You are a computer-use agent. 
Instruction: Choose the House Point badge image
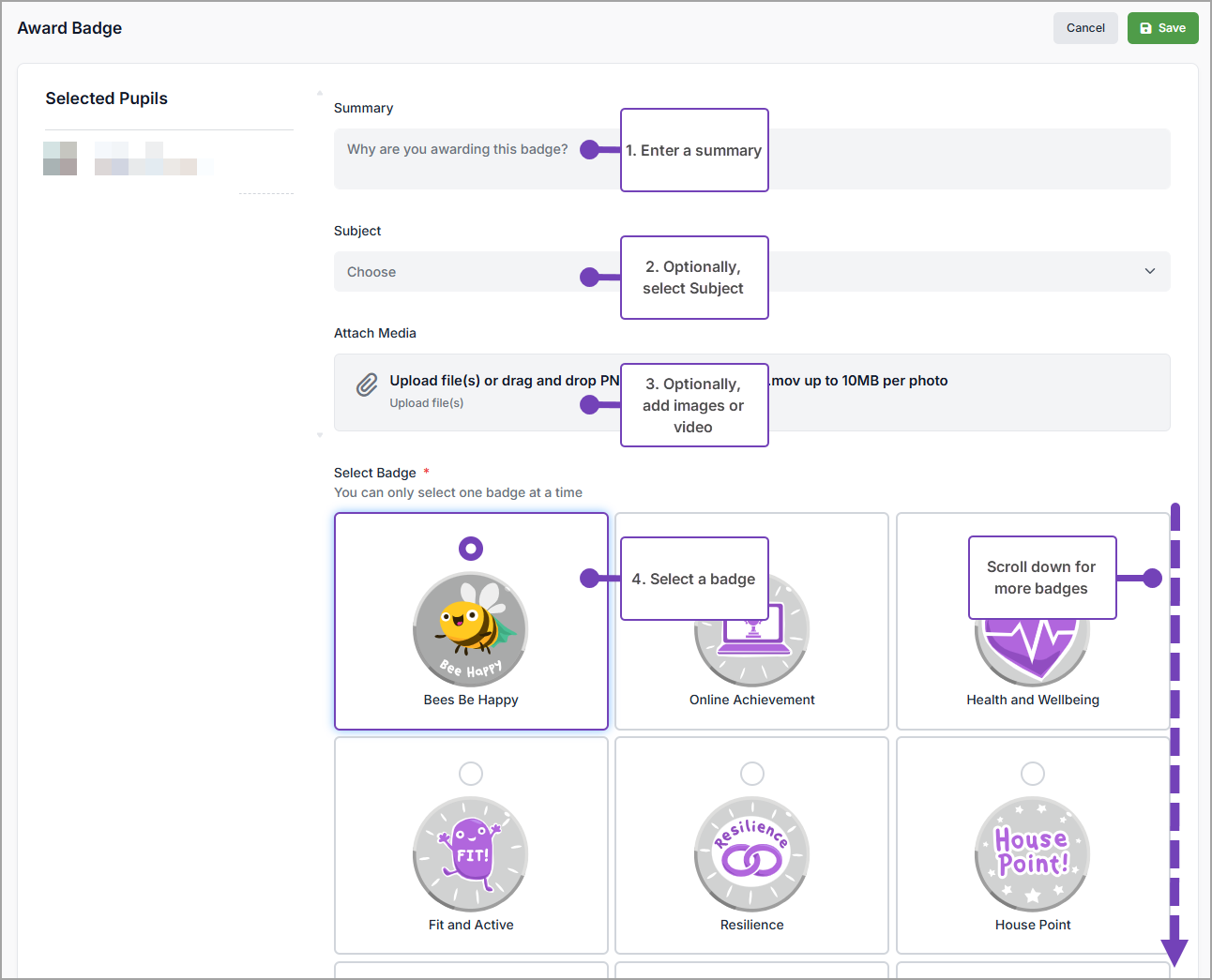click(x=1032, y=854)
